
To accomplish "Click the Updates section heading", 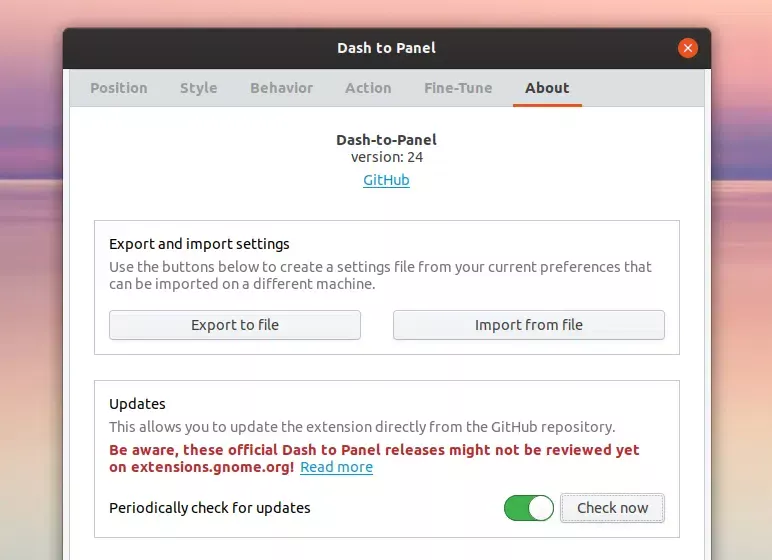I will point(137,404).
